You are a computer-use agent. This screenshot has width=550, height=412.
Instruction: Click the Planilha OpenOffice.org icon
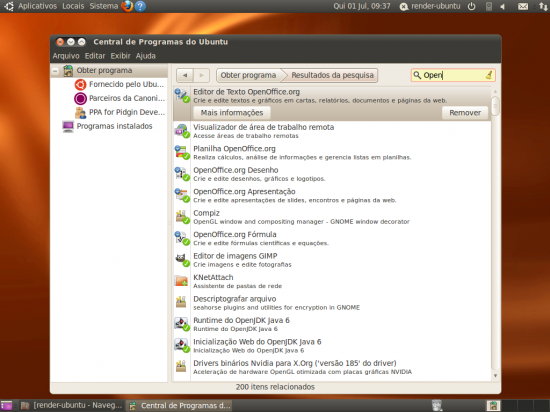tap(182, 152)
